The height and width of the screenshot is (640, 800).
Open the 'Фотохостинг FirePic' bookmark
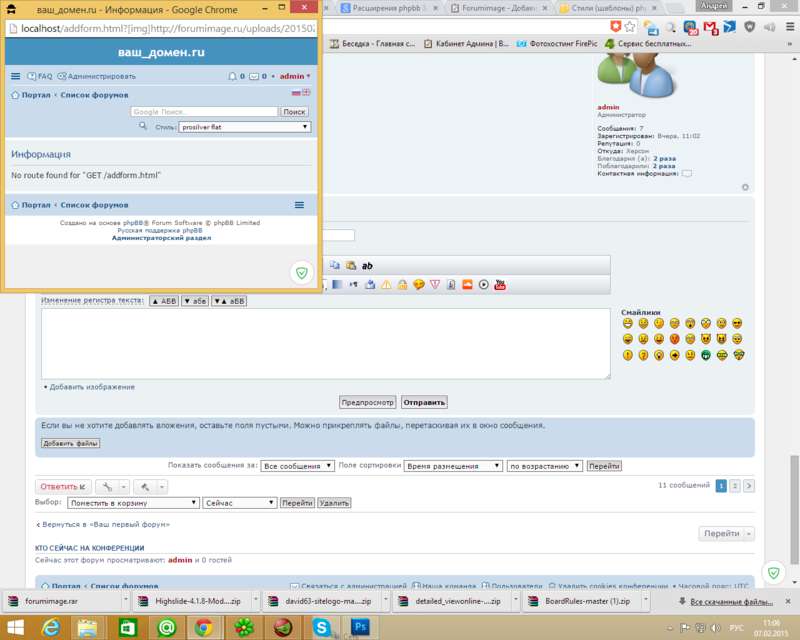(x=557, y=44)
